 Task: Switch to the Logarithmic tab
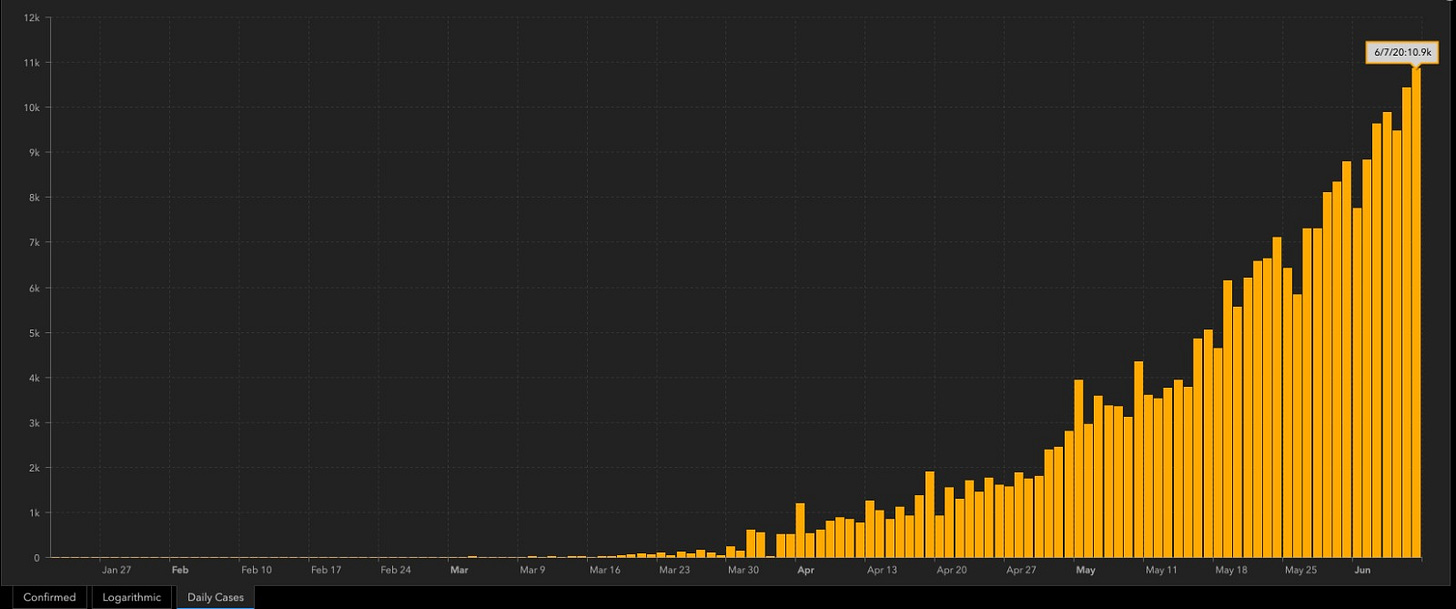132,597
